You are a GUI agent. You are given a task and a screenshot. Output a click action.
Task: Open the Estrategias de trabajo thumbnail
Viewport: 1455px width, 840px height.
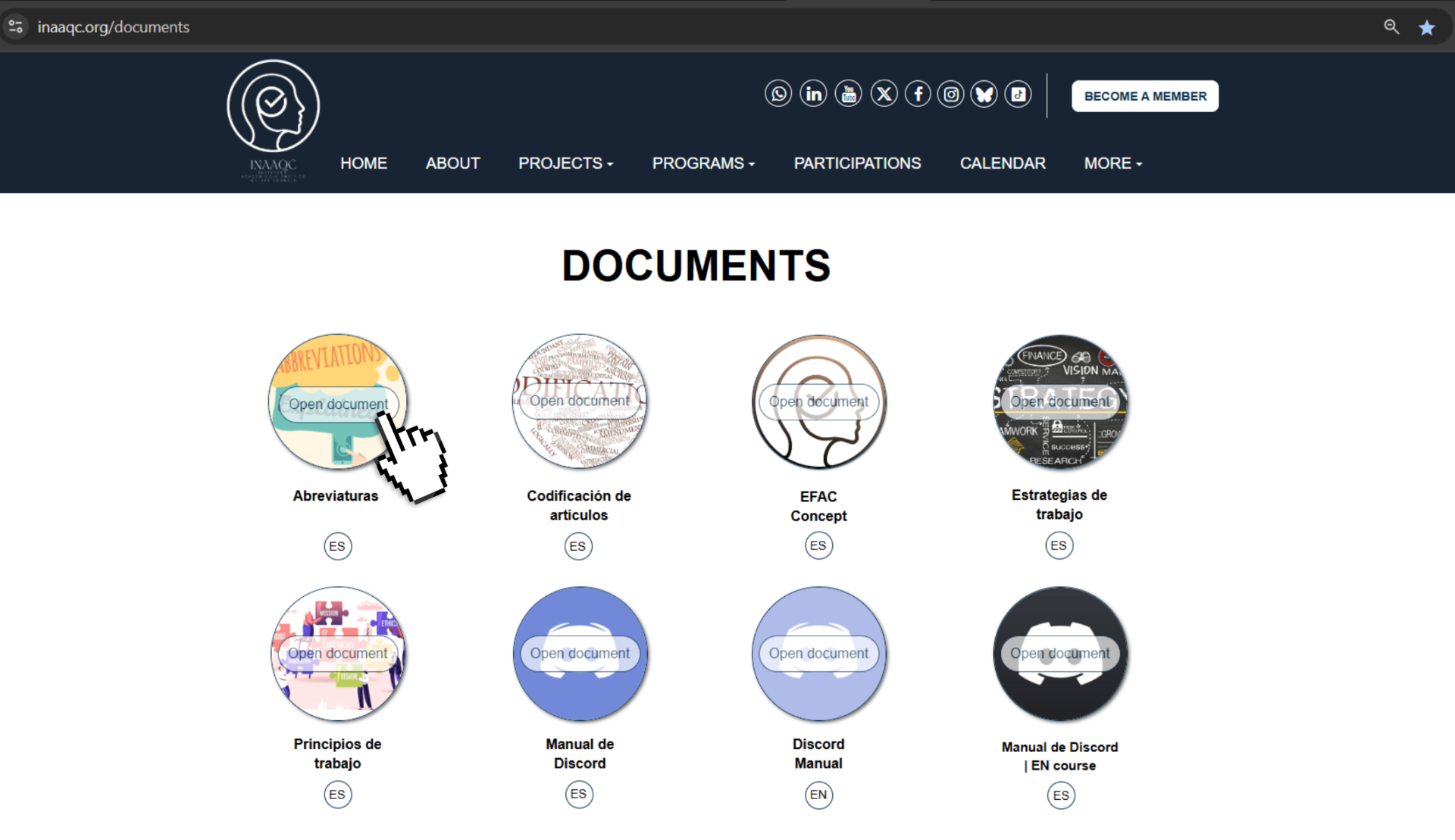1059,401
